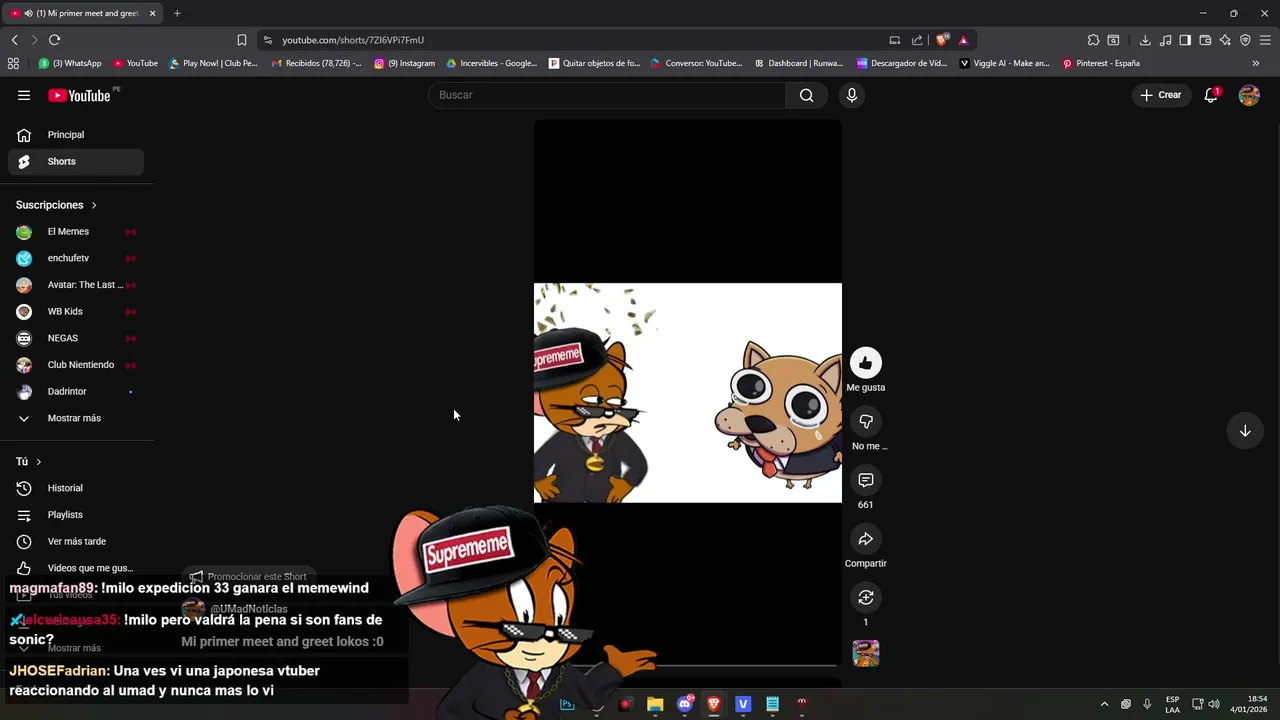Play or pause the short video
The width and height of the screenshot is (1280, 720).
tap(688, 392)
